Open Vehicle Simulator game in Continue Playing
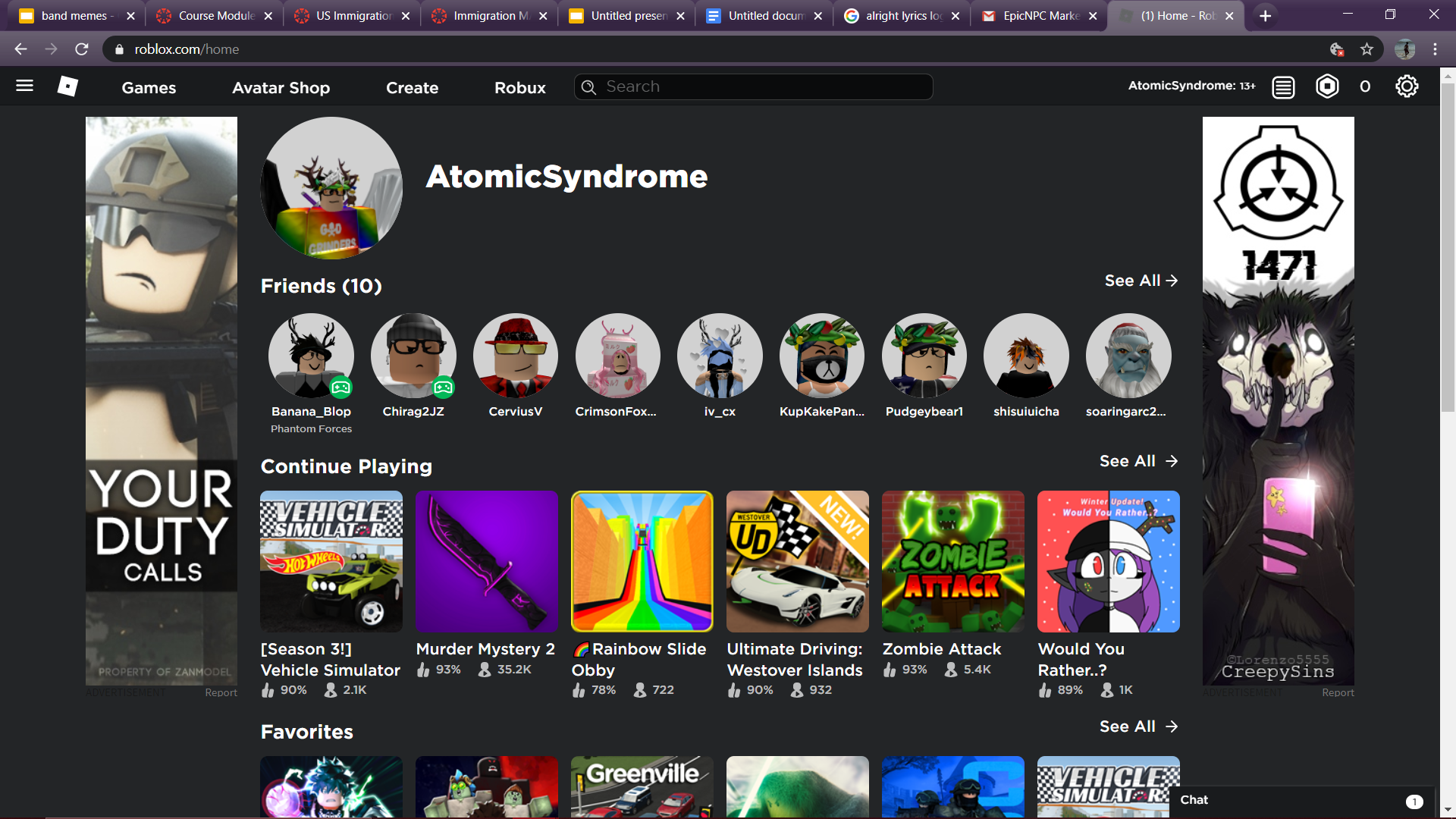 click(331, 561)
